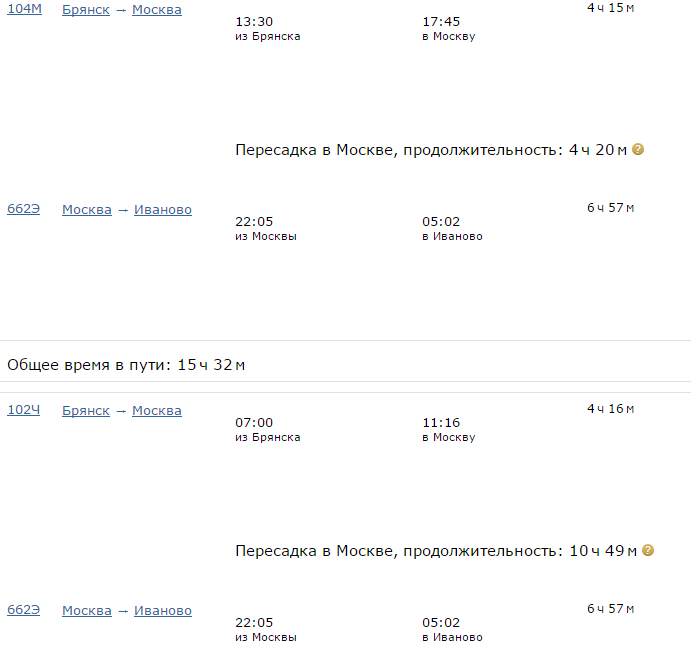Click 662Э link departing after 4 ч 20 м transfer
This screenshot has height=663, width=691.
(23, 210)
